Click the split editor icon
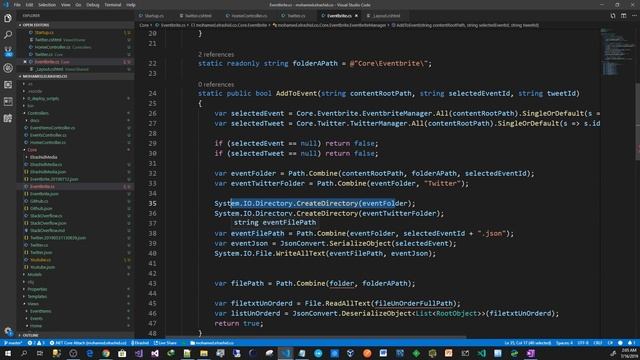This screenshot has width=640, height=360. 624,16
